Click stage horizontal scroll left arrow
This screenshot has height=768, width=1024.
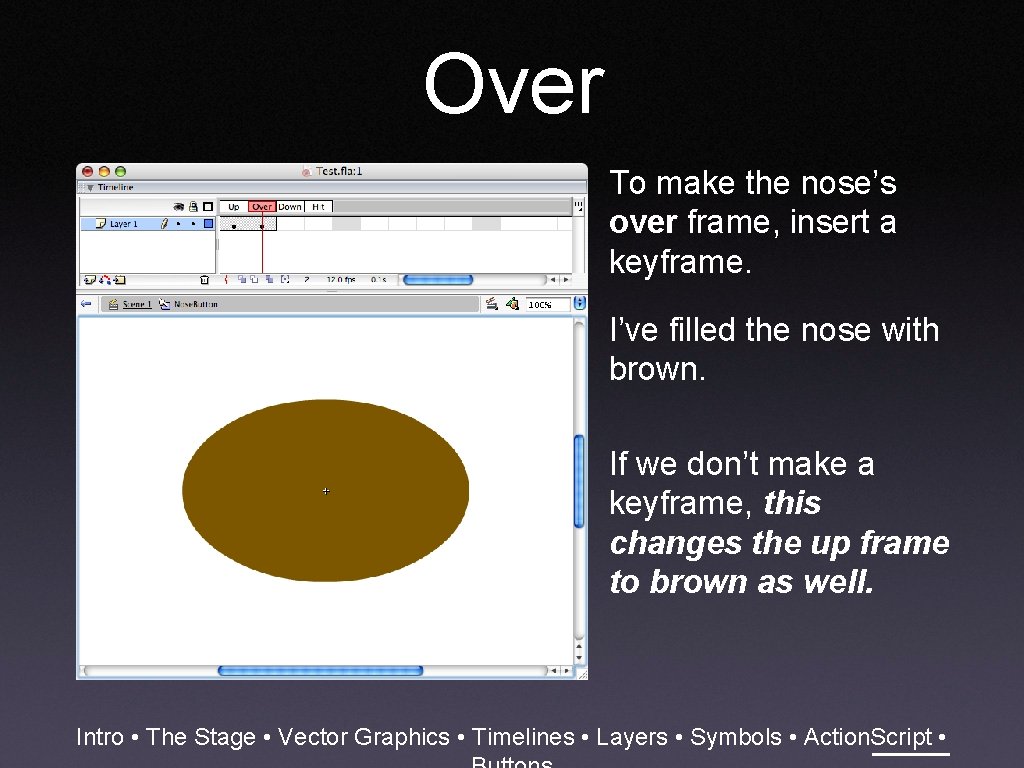[x=553, y=671]
